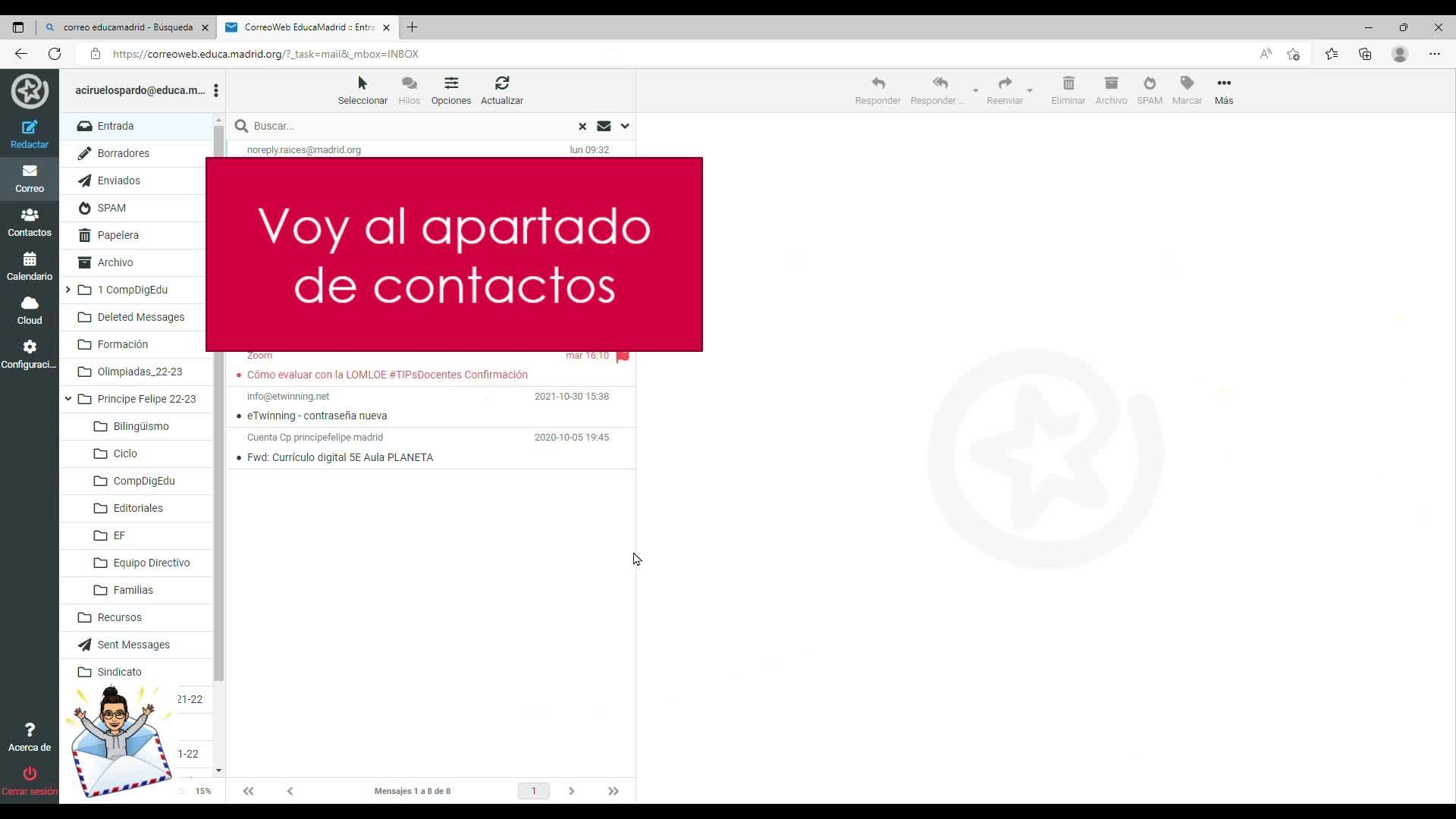
Task: Go to next messages page arrow
Action: coord(572,791)
